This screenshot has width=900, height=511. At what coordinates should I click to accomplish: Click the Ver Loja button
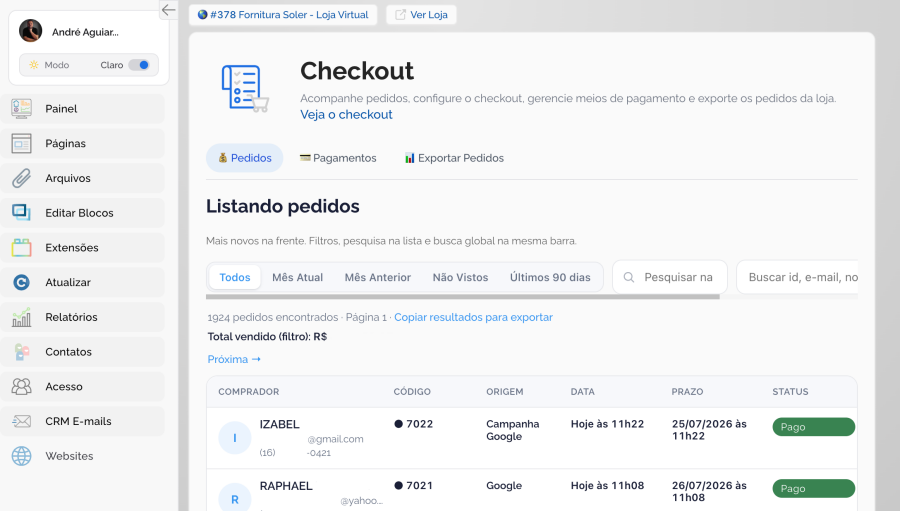[x=421, y=14]
